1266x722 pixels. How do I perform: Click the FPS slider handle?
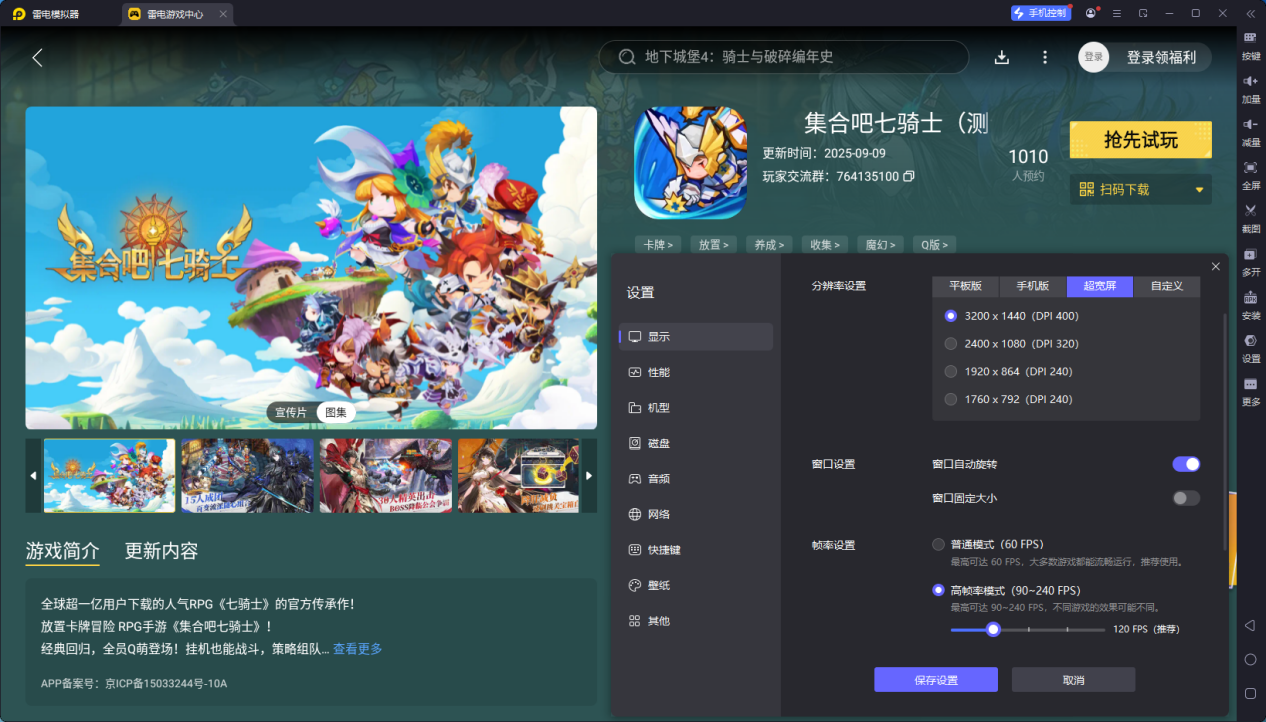click(993, 629)
